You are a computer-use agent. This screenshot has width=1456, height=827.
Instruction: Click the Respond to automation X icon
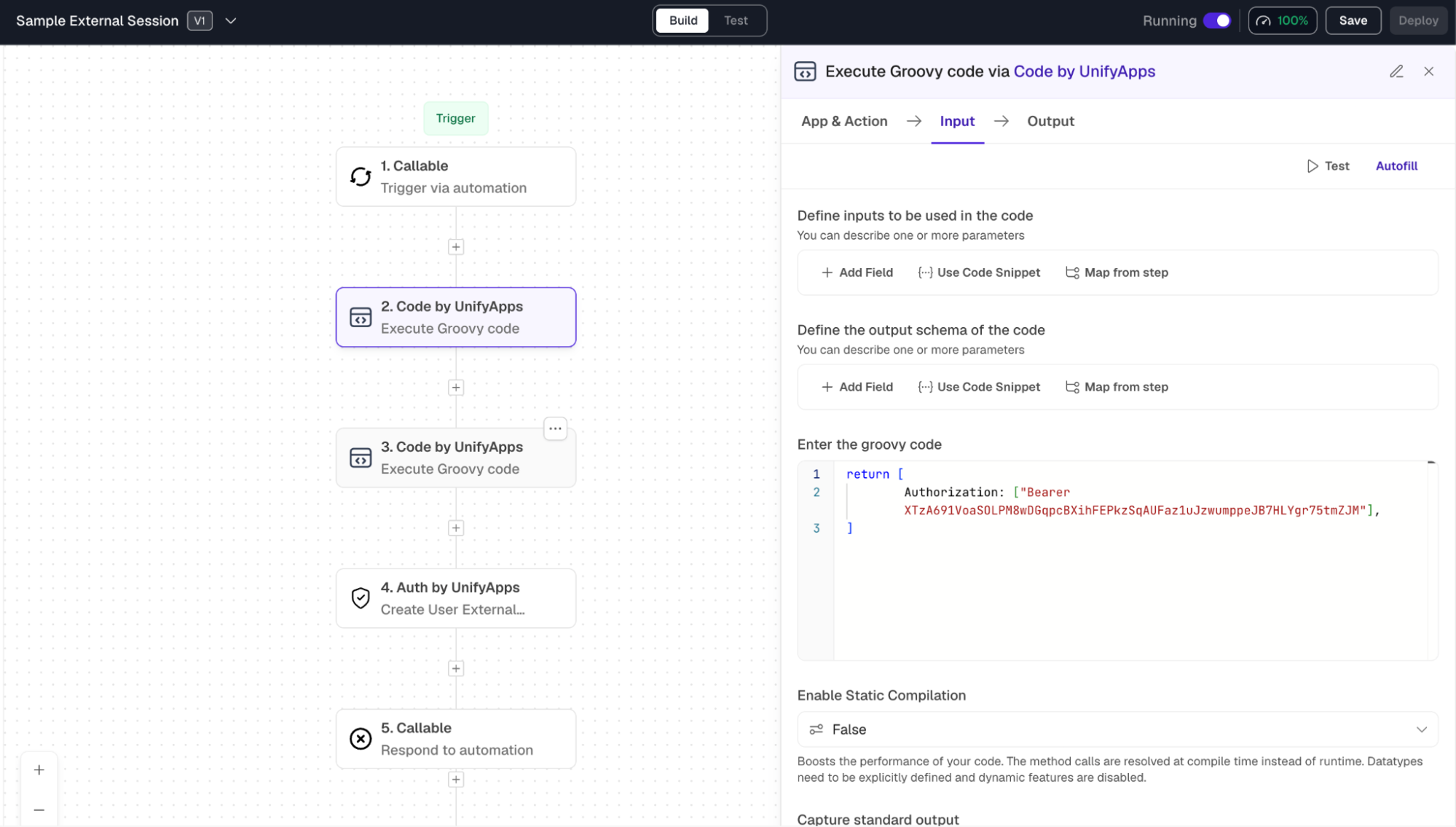pos(361,739)
